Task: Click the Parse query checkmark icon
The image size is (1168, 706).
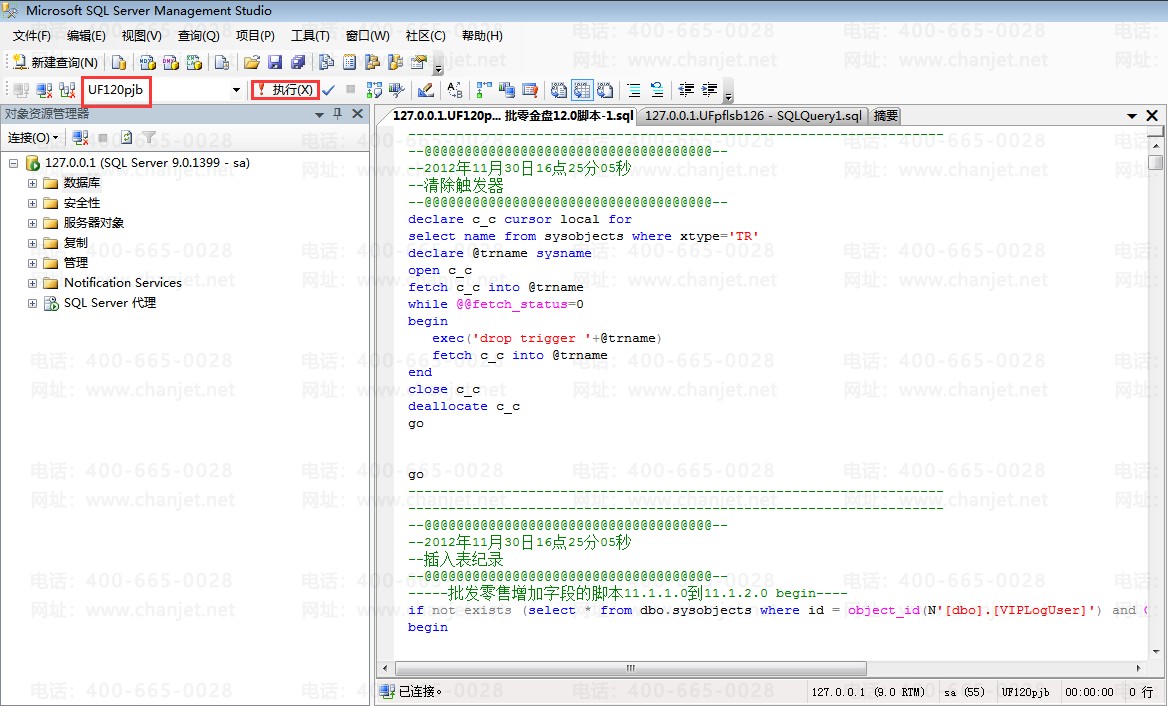Action: pos(328,90)
